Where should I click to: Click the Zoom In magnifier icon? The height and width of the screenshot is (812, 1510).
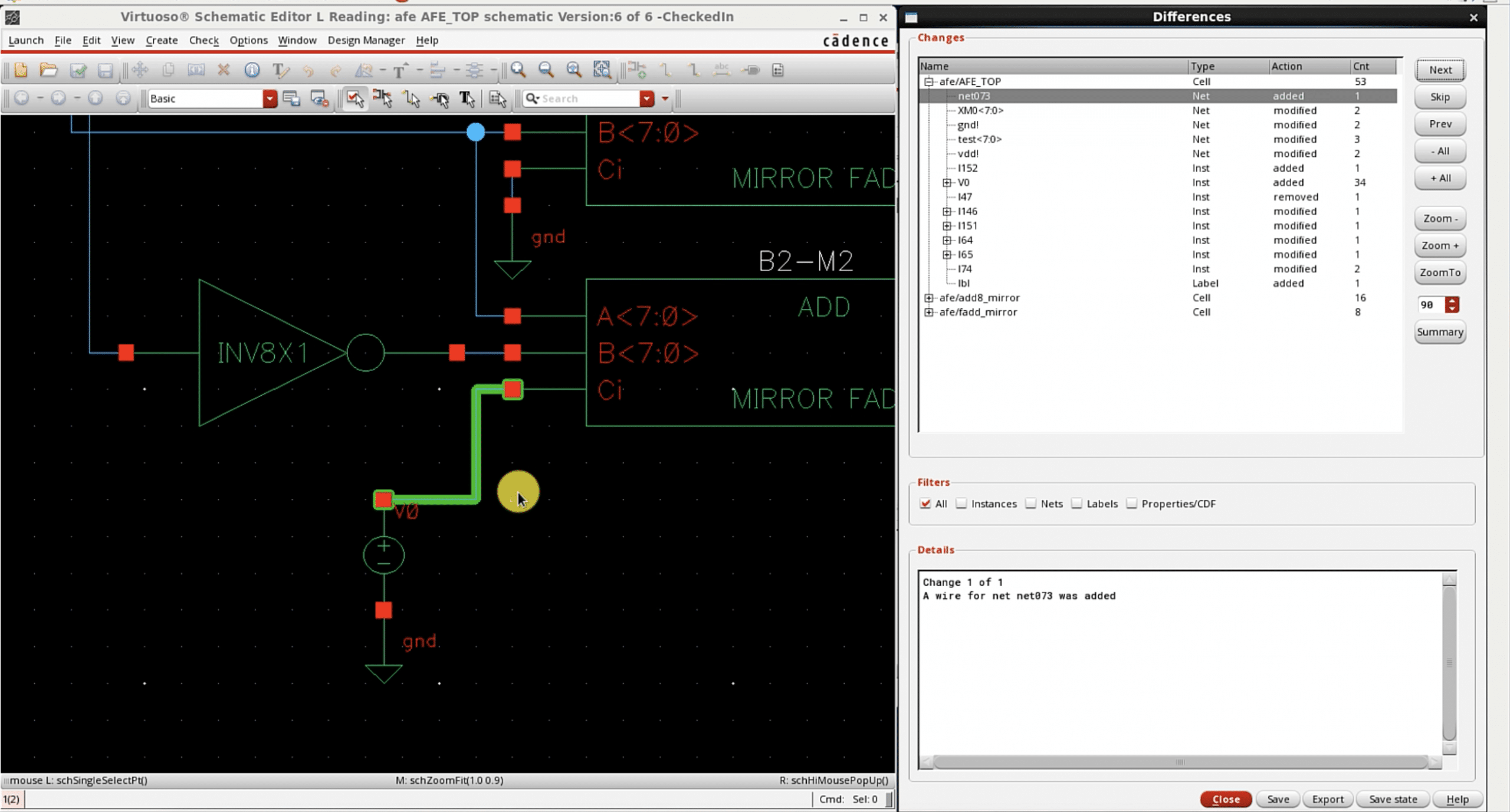[x=518, y=70]
